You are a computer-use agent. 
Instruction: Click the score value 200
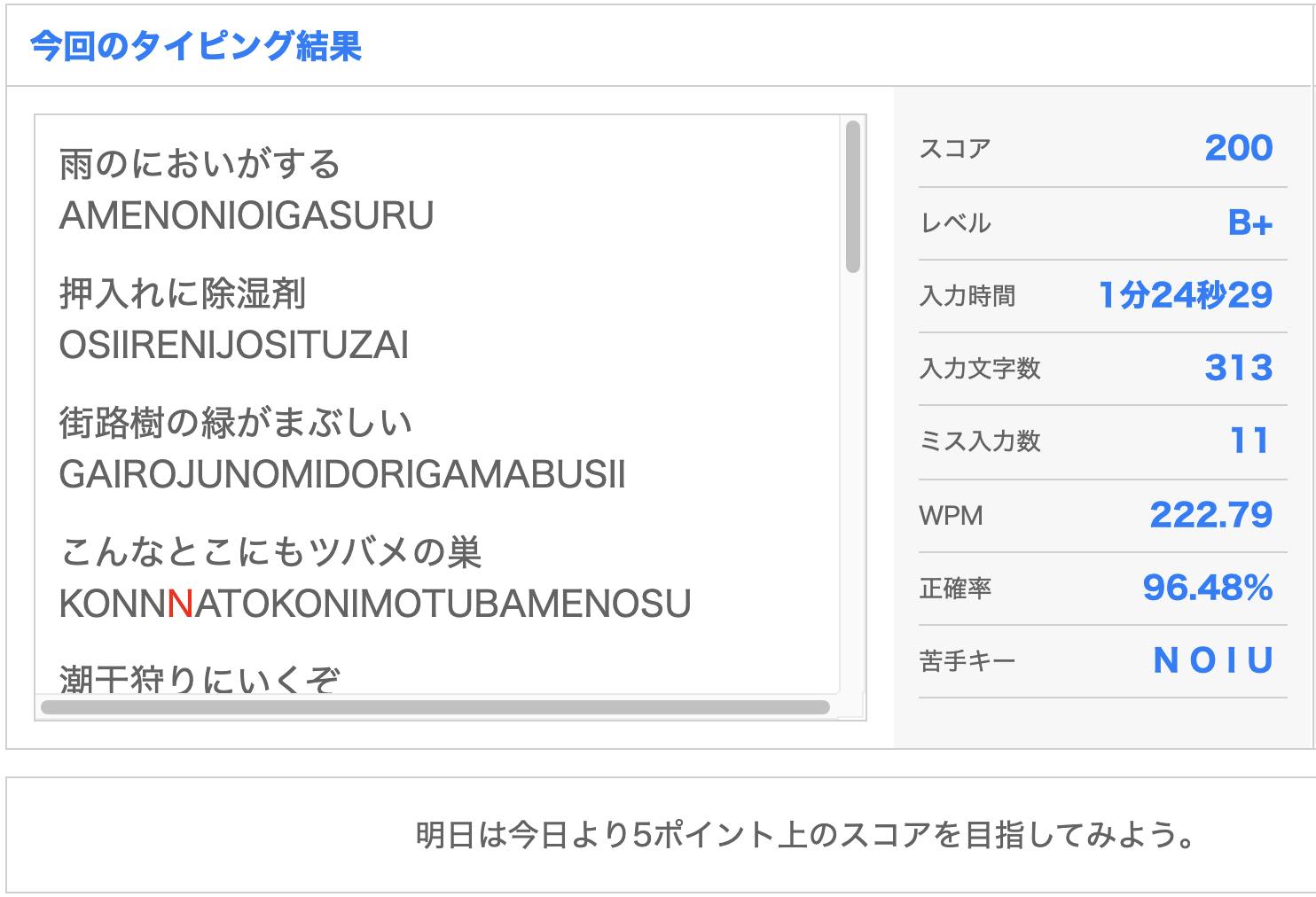(1238, 148)
